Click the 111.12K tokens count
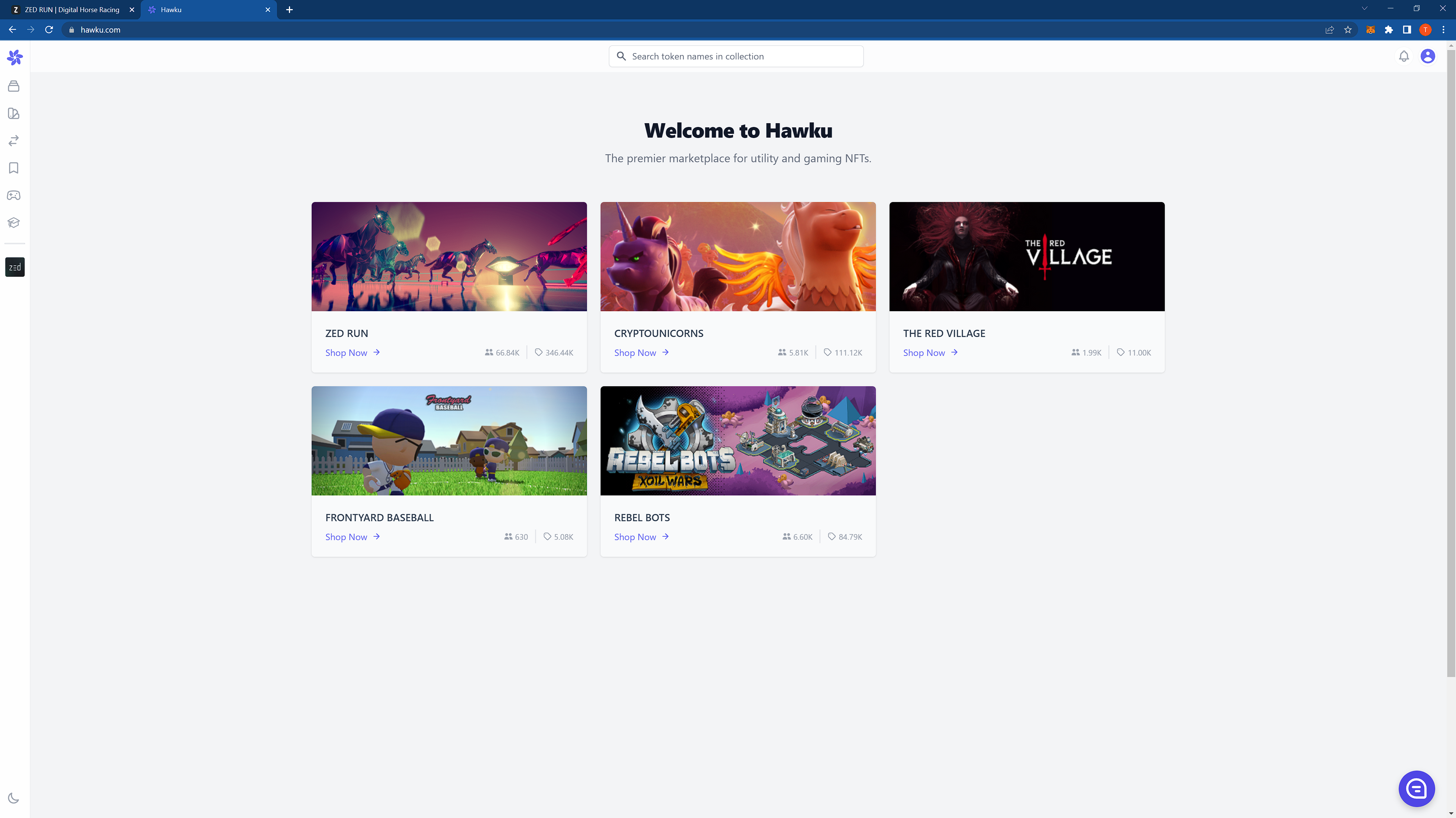Viewport: 1456px width, 818px height. click(843, 353)
